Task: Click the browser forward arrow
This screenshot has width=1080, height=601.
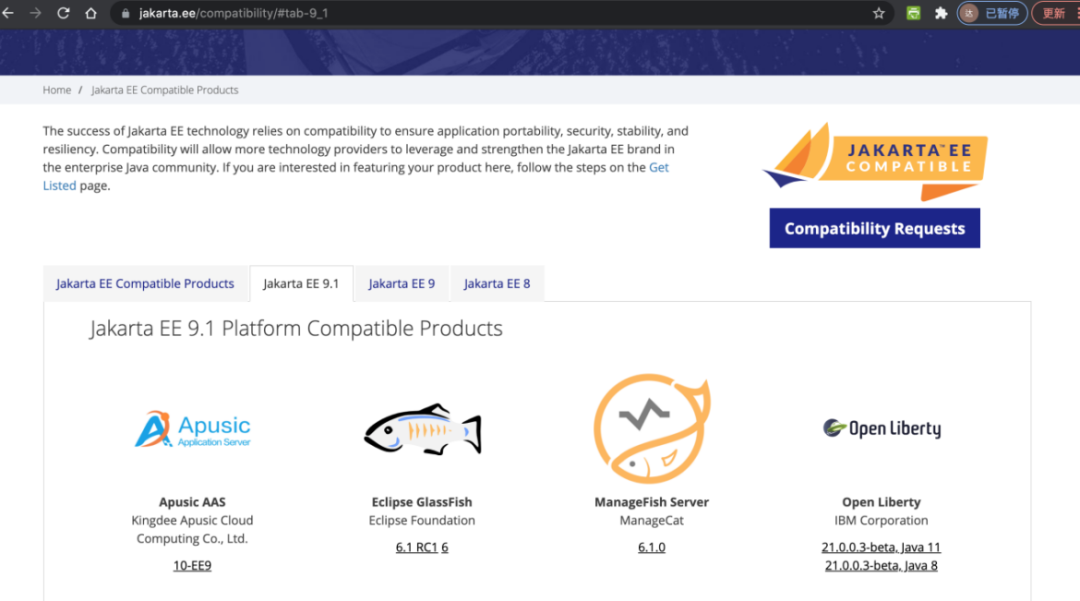Action: tap(36, 14)
